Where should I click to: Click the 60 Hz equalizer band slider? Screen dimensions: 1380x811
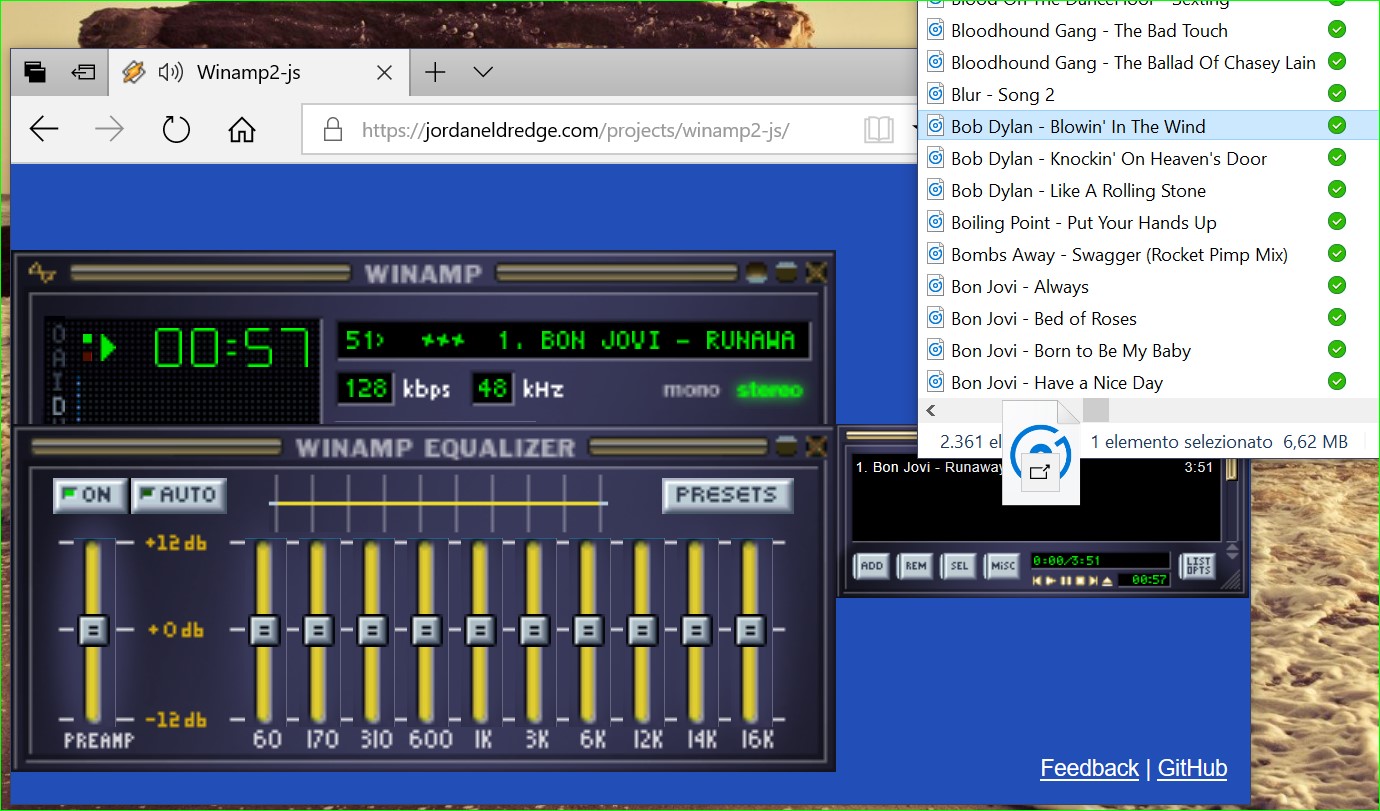click(x=264, y=630)
